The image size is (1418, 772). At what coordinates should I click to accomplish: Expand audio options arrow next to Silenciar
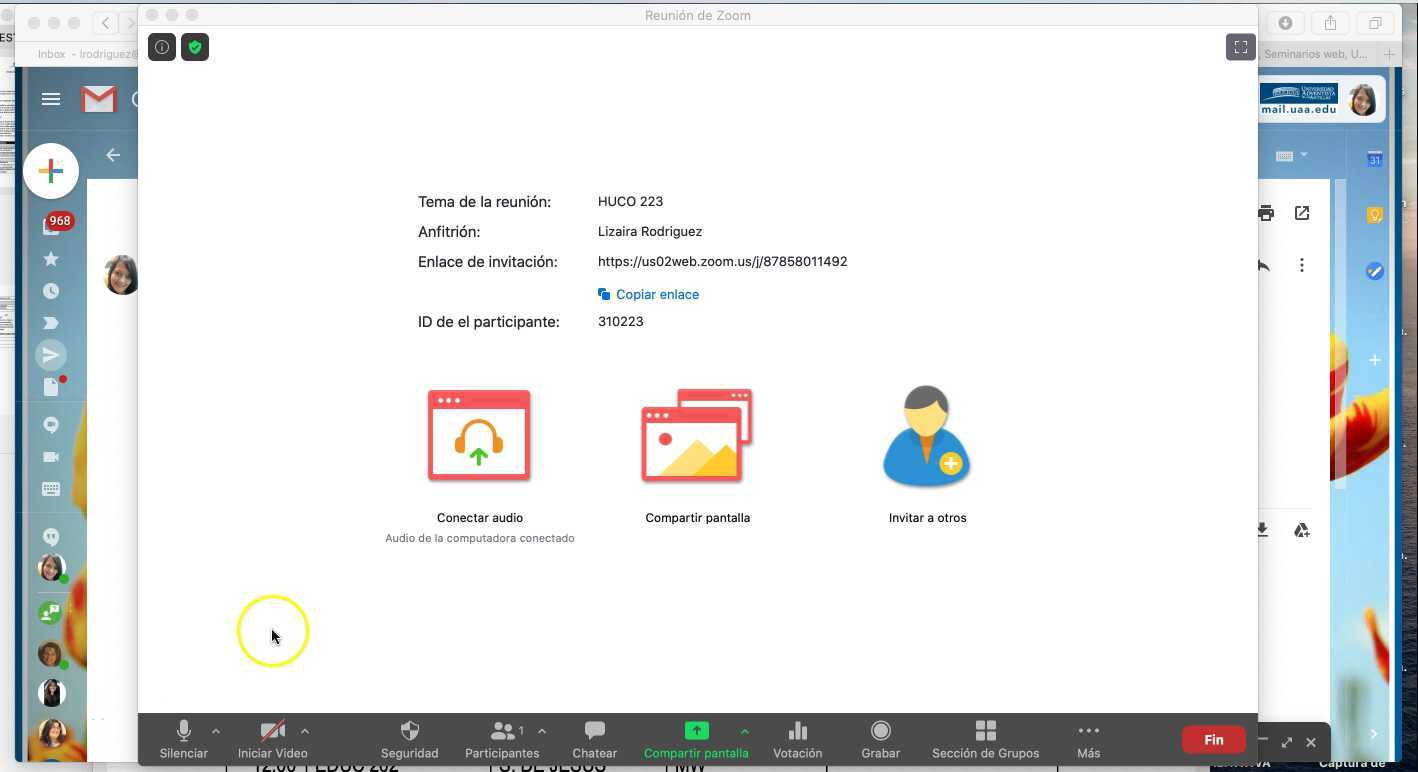(216, 731)
